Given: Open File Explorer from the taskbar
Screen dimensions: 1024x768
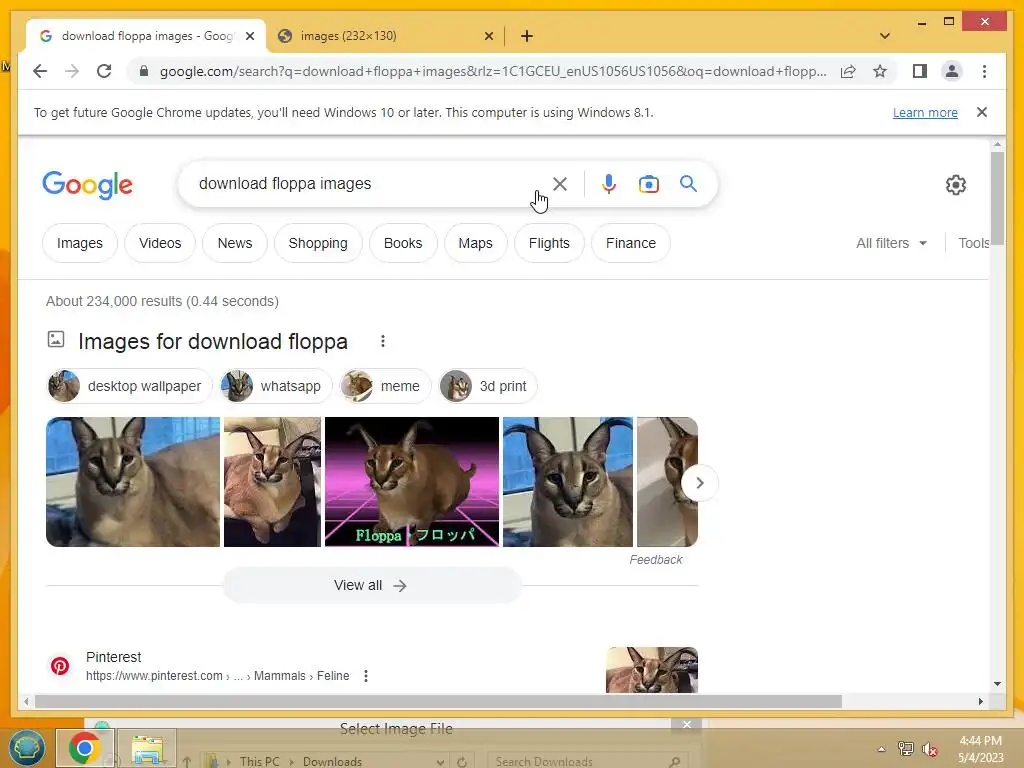Looking at the screenshot, I should (x=148, y=748).
